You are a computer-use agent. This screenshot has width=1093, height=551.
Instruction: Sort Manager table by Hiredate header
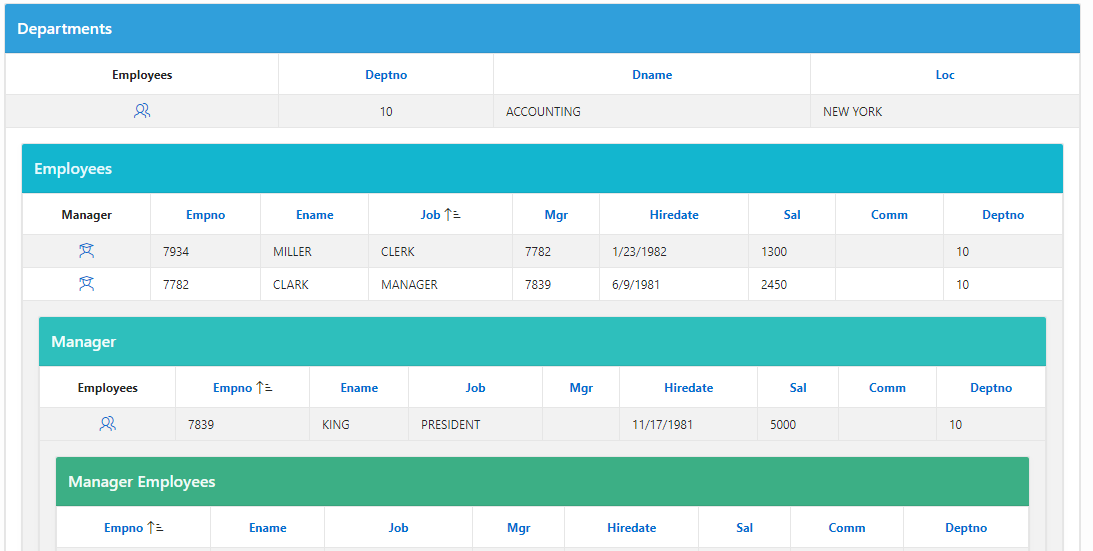coord(689,388)
